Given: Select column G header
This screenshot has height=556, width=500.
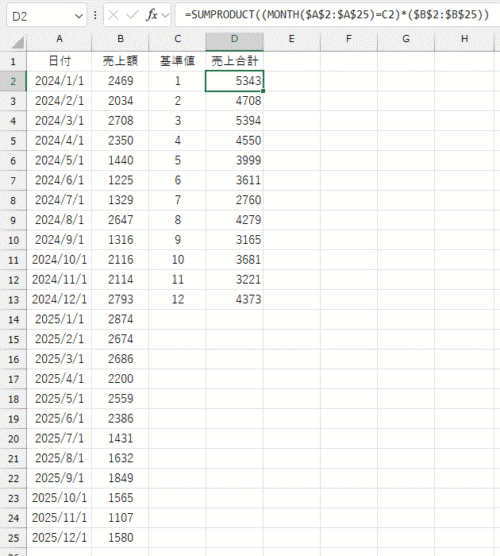Looking at the screenshot, I should tap(406, 39).
